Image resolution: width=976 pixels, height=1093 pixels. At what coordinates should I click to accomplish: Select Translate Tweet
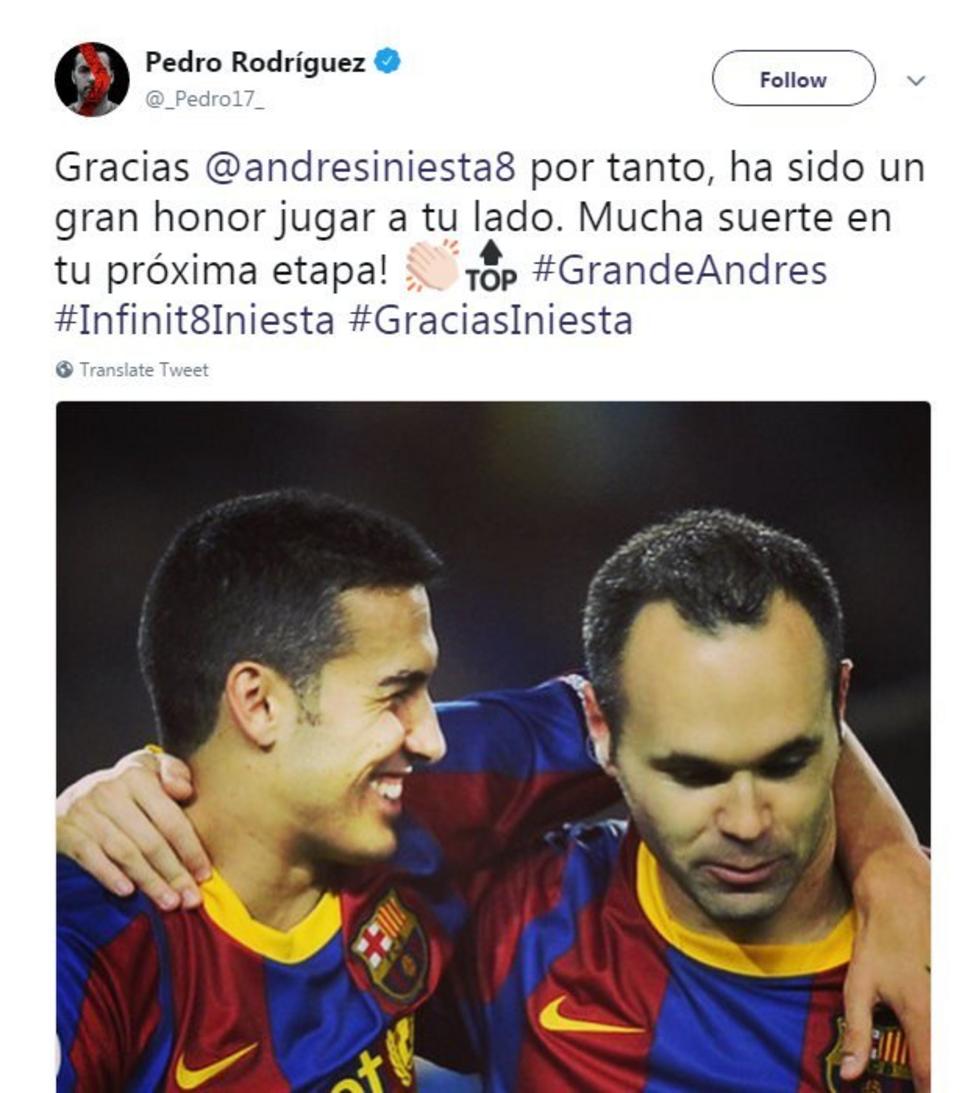click(x=144, y=370)
